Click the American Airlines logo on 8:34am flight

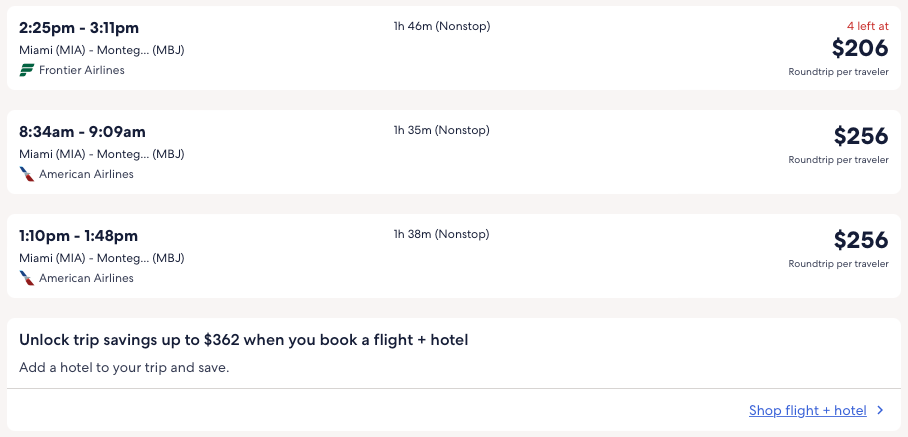coord(27,174)
